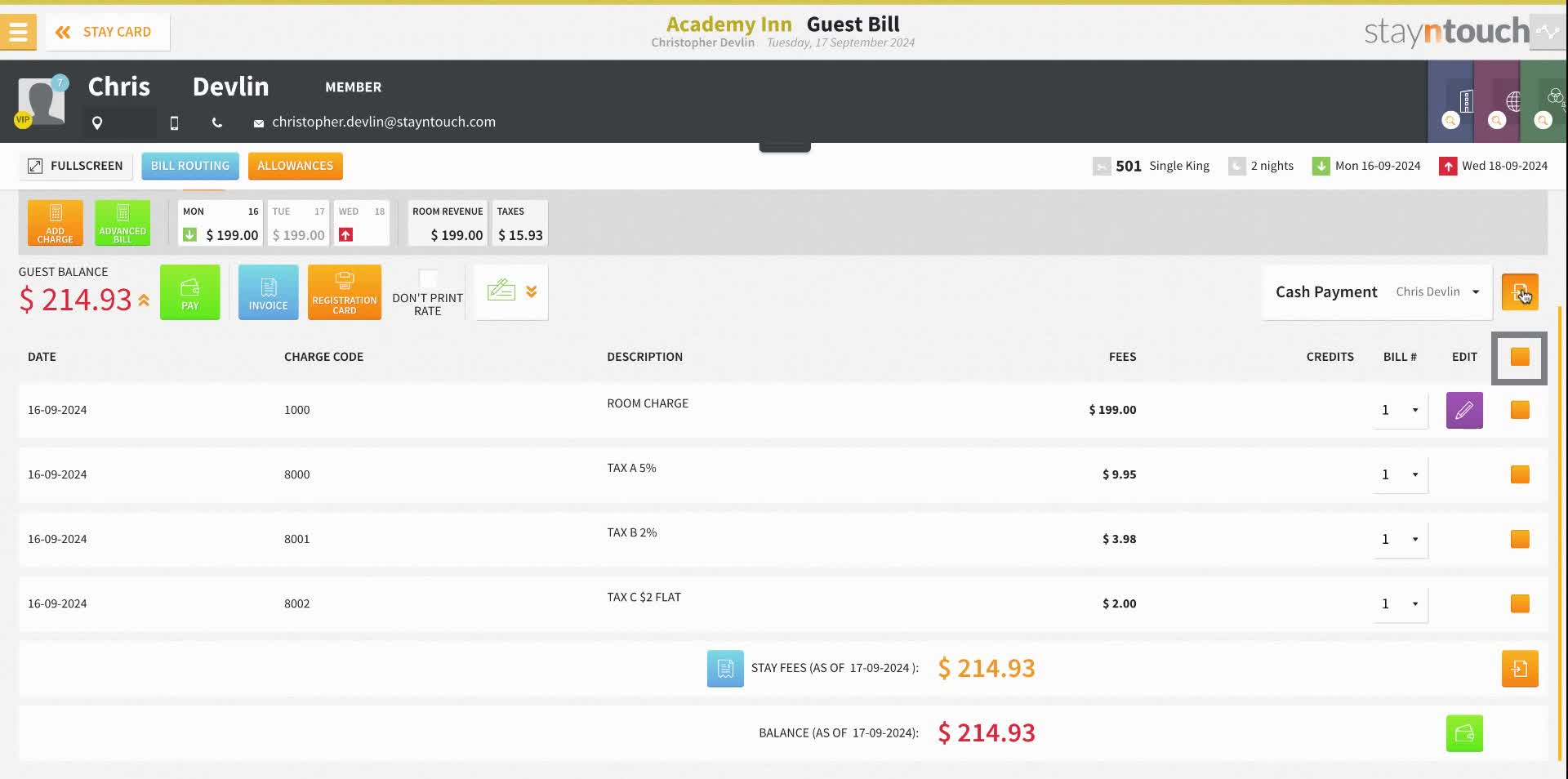This screenshot has height=779, width=1568.
Task: Select Room Charge row checkbox
Action: [x=1520, y=410]
